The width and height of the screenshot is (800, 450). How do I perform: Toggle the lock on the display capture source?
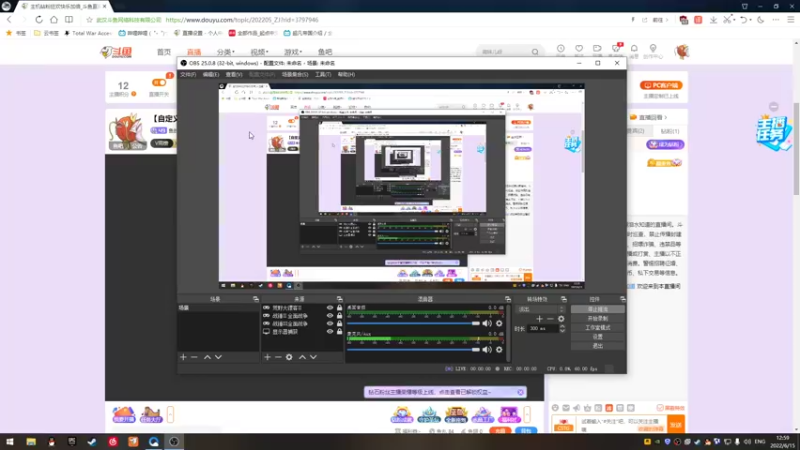[x=339, y=332]
